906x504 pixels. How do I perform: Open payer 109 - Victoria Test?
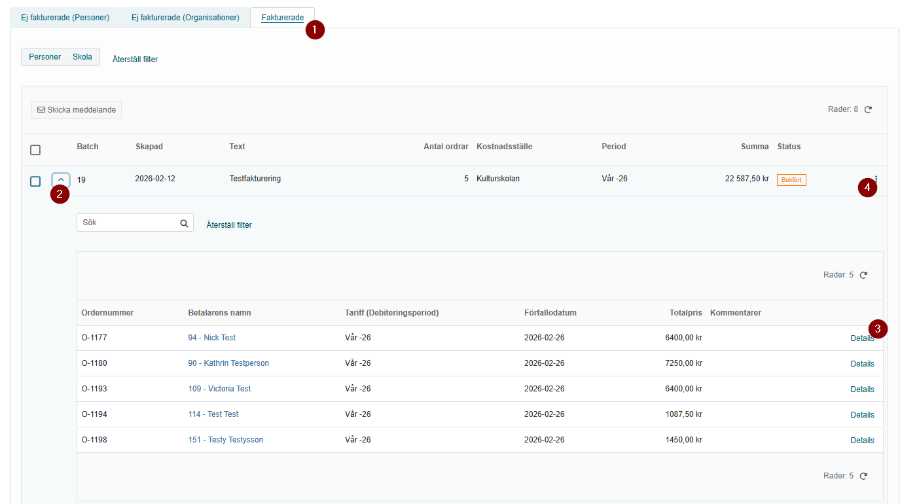[219, 388]
